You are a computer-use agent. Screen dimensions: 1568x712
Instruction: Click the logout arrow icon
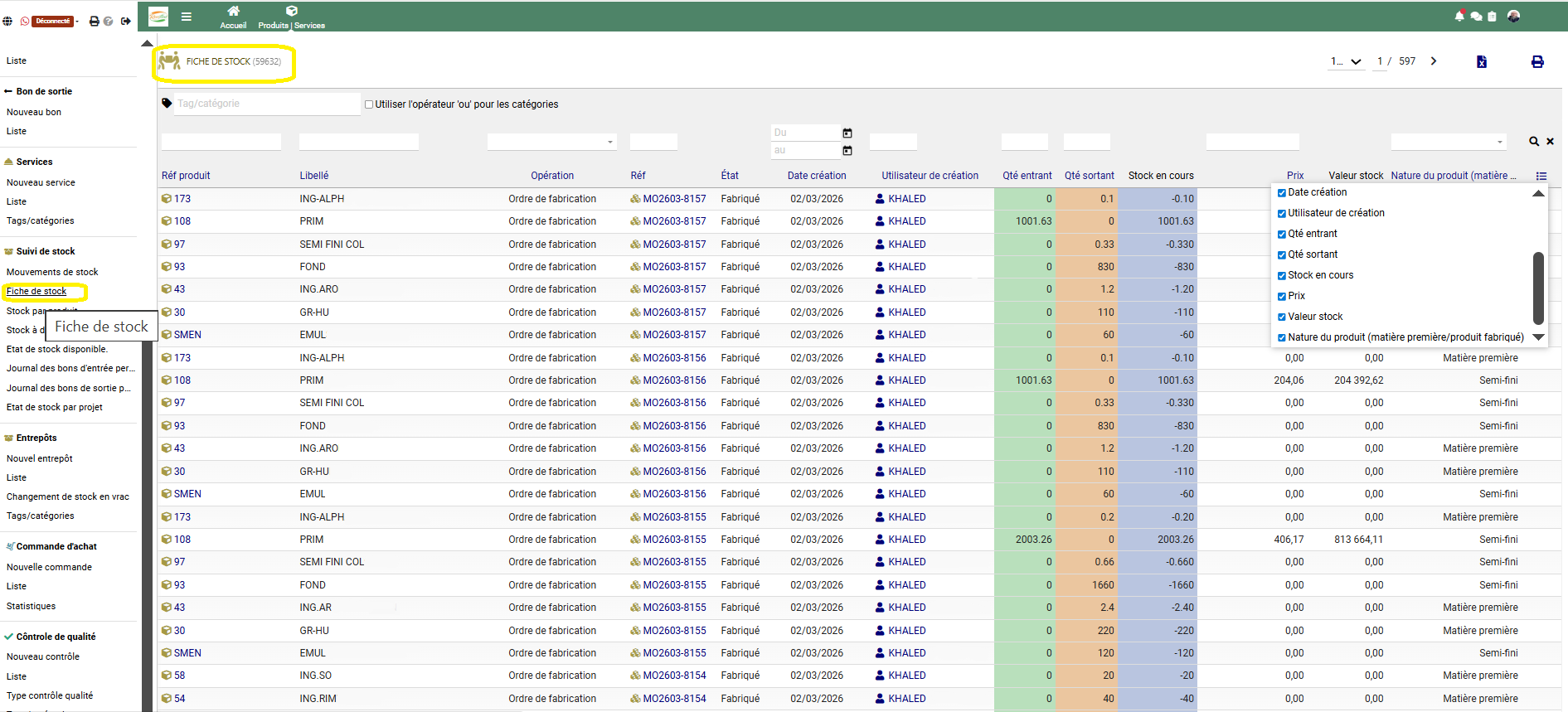tap(126, 22)
